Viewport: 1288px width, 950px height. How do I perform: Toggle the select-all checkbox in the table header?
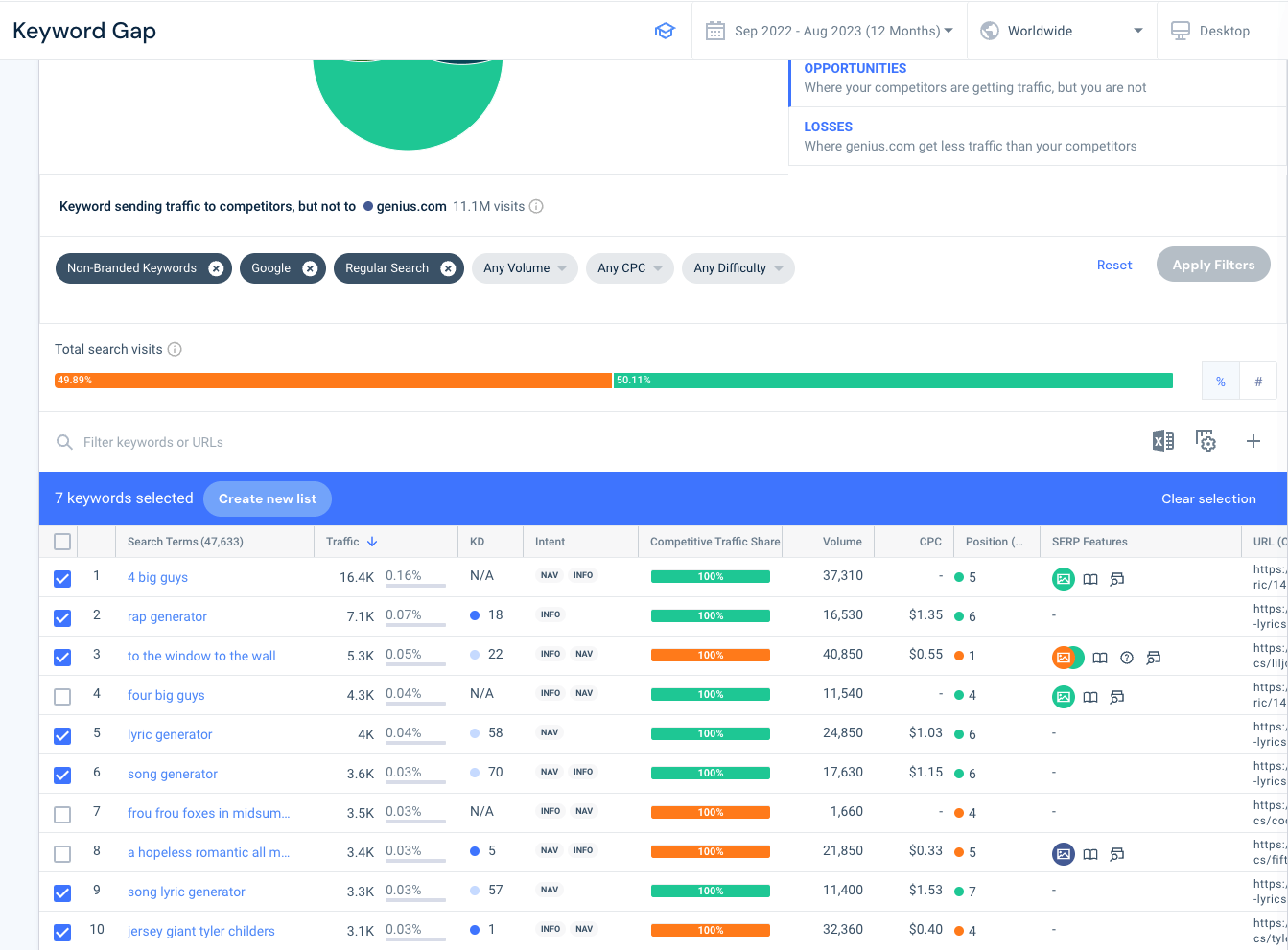click(61, 541)
